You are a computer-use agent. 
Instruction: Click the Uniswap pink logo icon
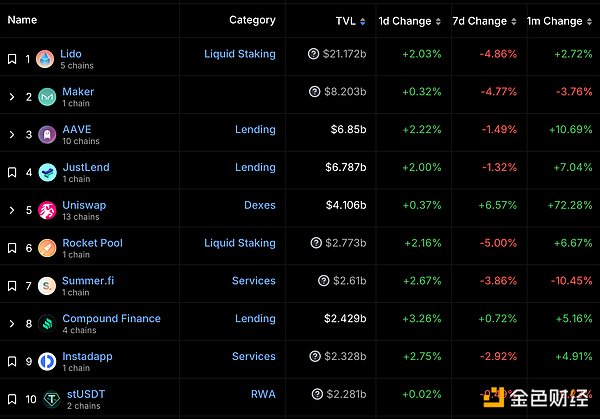(47, 210)
